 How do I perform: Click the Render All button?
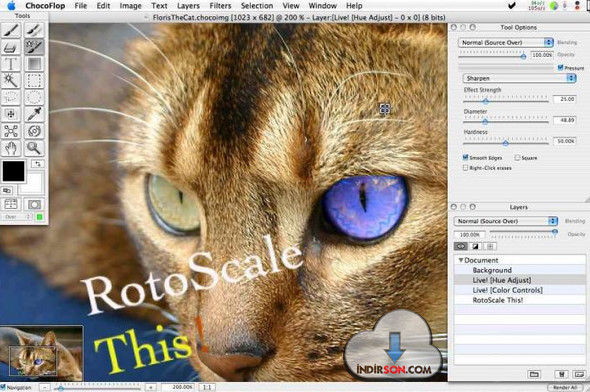point(564,387)
